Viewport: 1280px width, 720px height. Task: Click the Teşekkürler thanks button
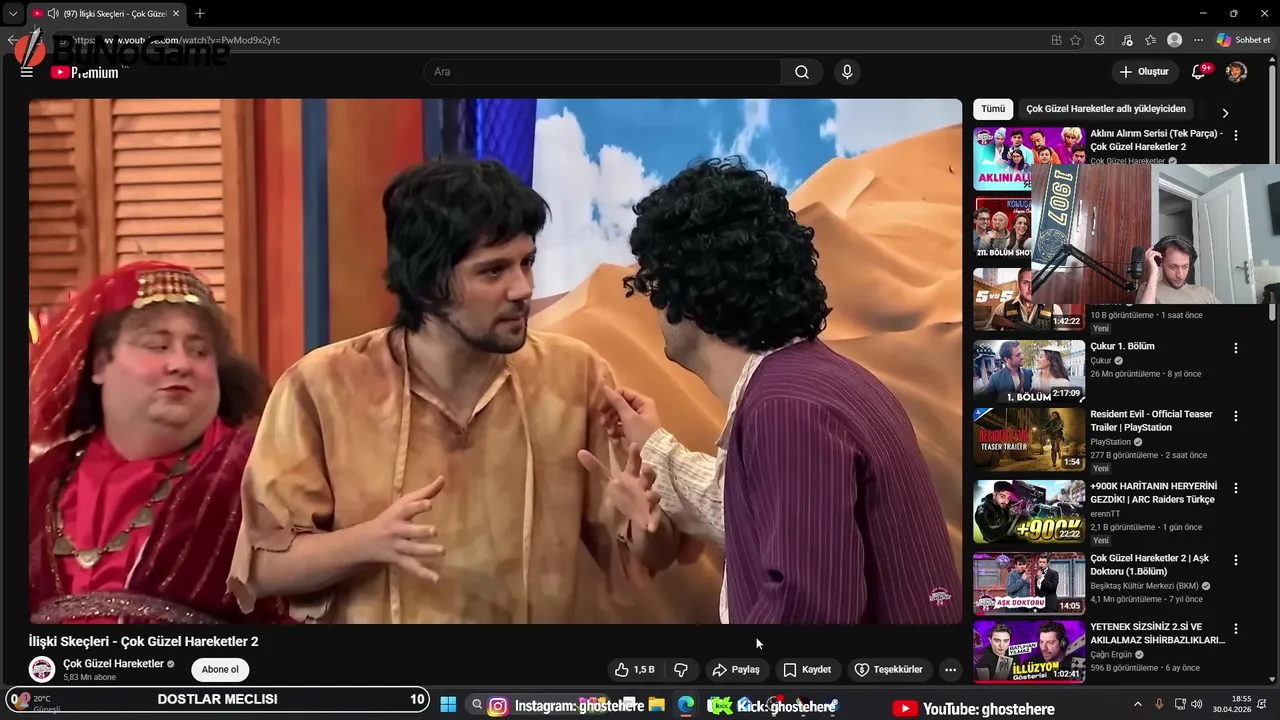pyautogui.click(x=888, y=670)
